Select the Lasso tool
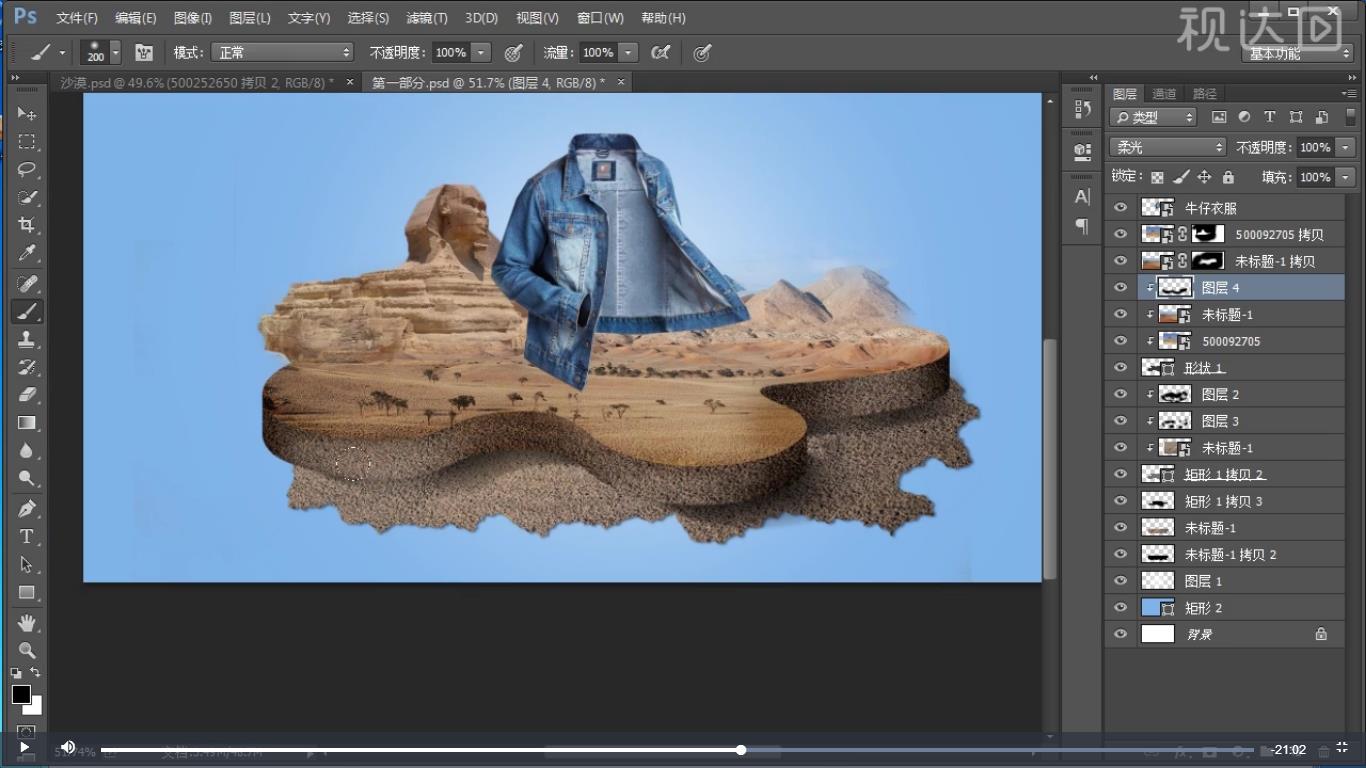The width and height of the screenshot is (1366, 768). (x=27, y=169)
